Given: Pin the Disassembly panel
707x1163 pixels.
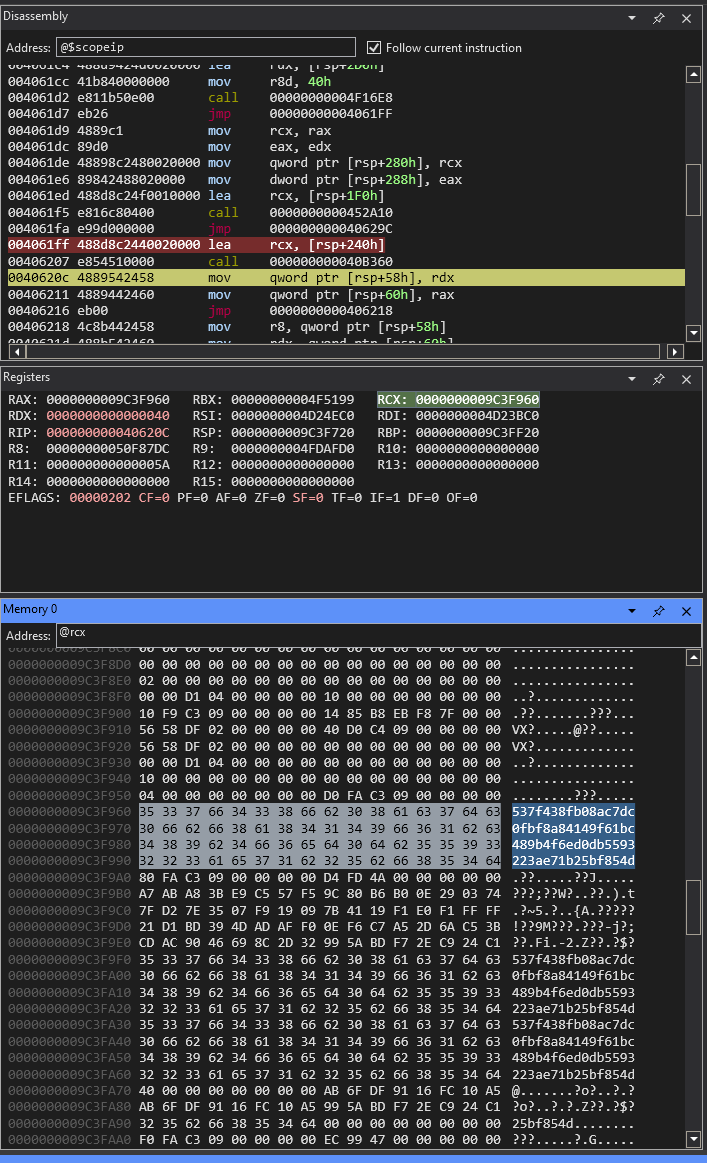Looking at the screenshot, I should click(x=658, y=18).
